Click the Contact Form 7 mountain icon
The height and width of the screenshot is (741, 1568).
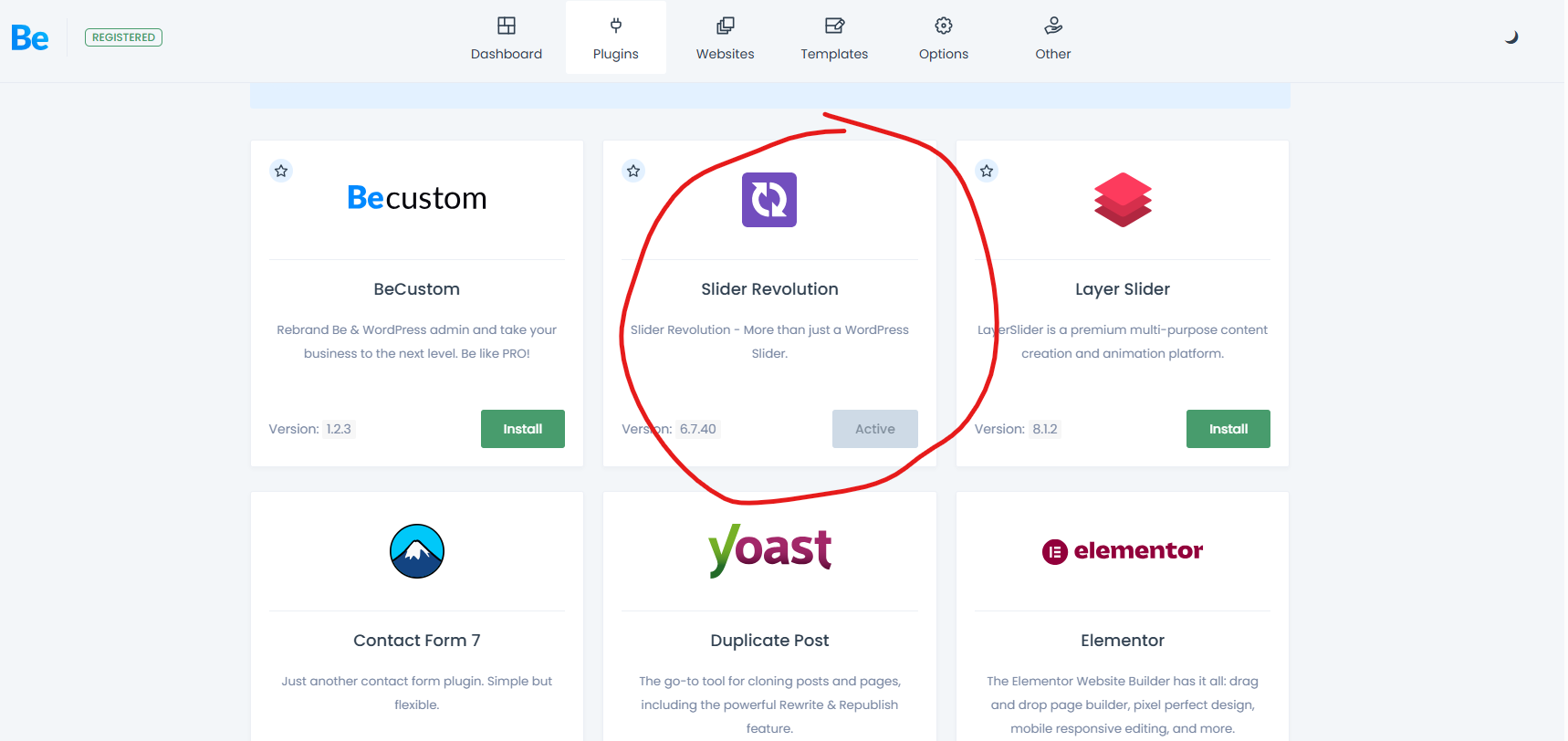coord(417,551)
